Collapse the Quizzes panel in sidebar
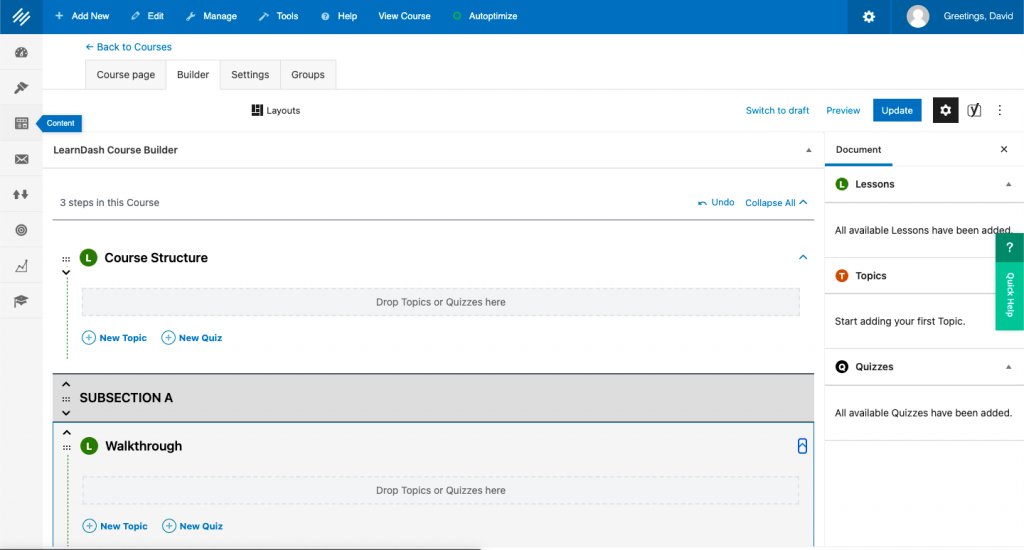This screenshot has height=550, width=1024. point(1008,367)
